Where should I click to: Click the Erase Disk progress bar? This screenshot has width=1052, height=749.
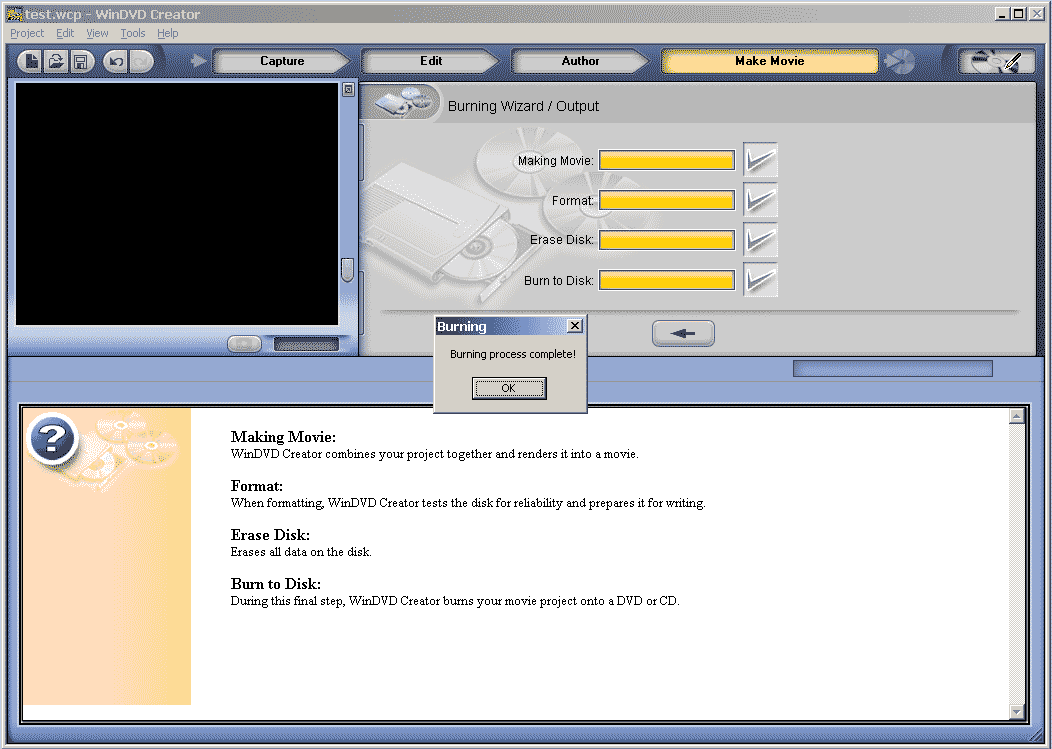click(666, 240)
